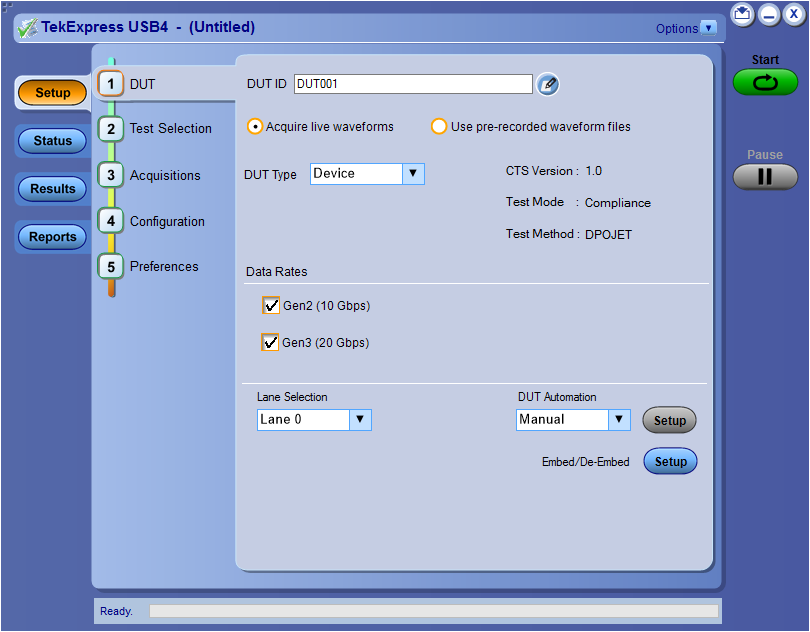Click the step 2 number icon
The height and width of the screenshot is (632, 810).
pos(112,129)
